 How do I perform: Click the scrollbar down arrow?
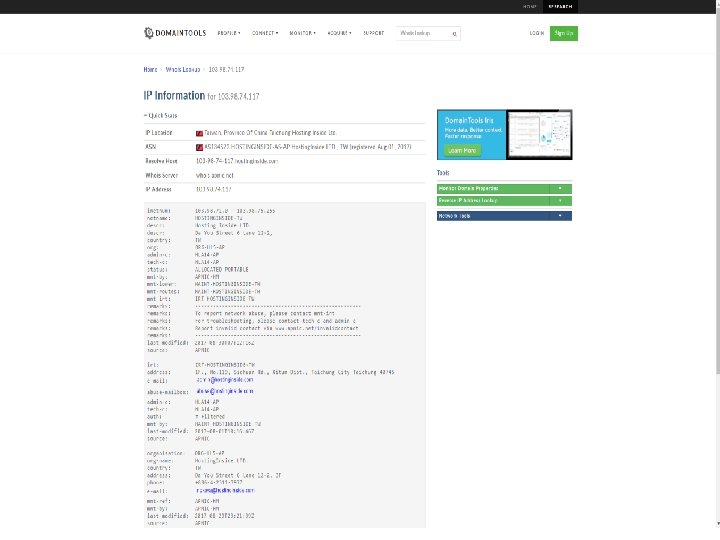(x=717, y=524)
